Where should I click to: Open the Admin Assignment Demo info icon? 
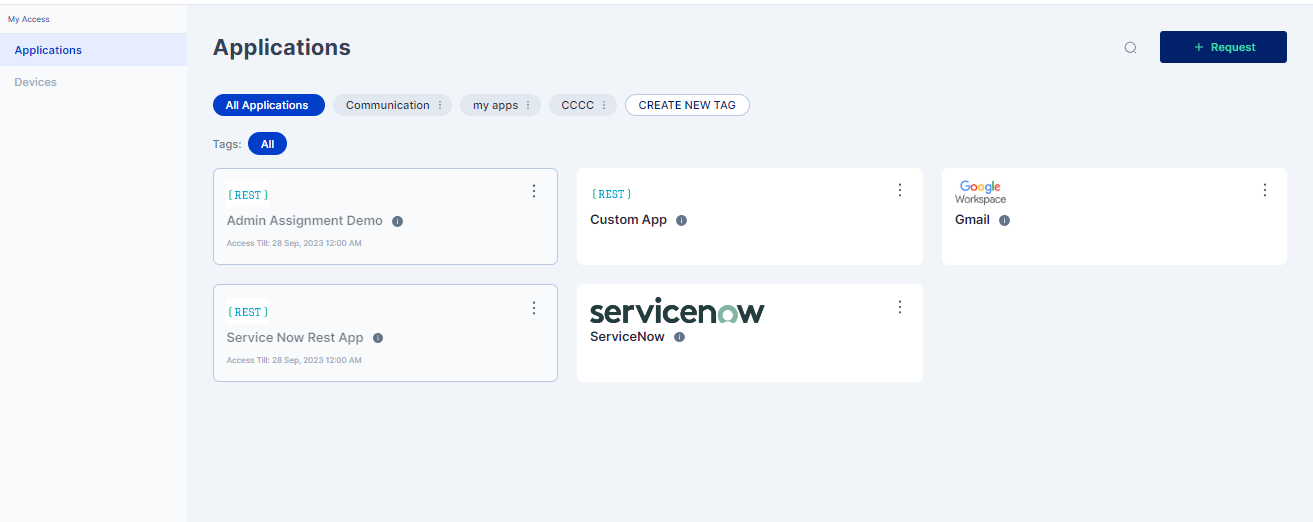tap(397, 221)
